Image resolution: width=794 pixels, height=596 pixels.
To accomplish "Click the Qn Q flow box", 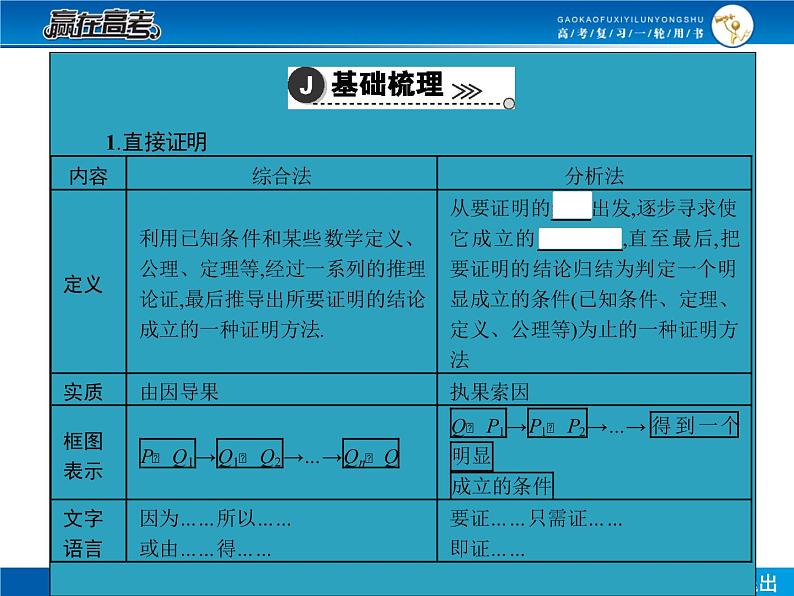I will click(371, 453).
